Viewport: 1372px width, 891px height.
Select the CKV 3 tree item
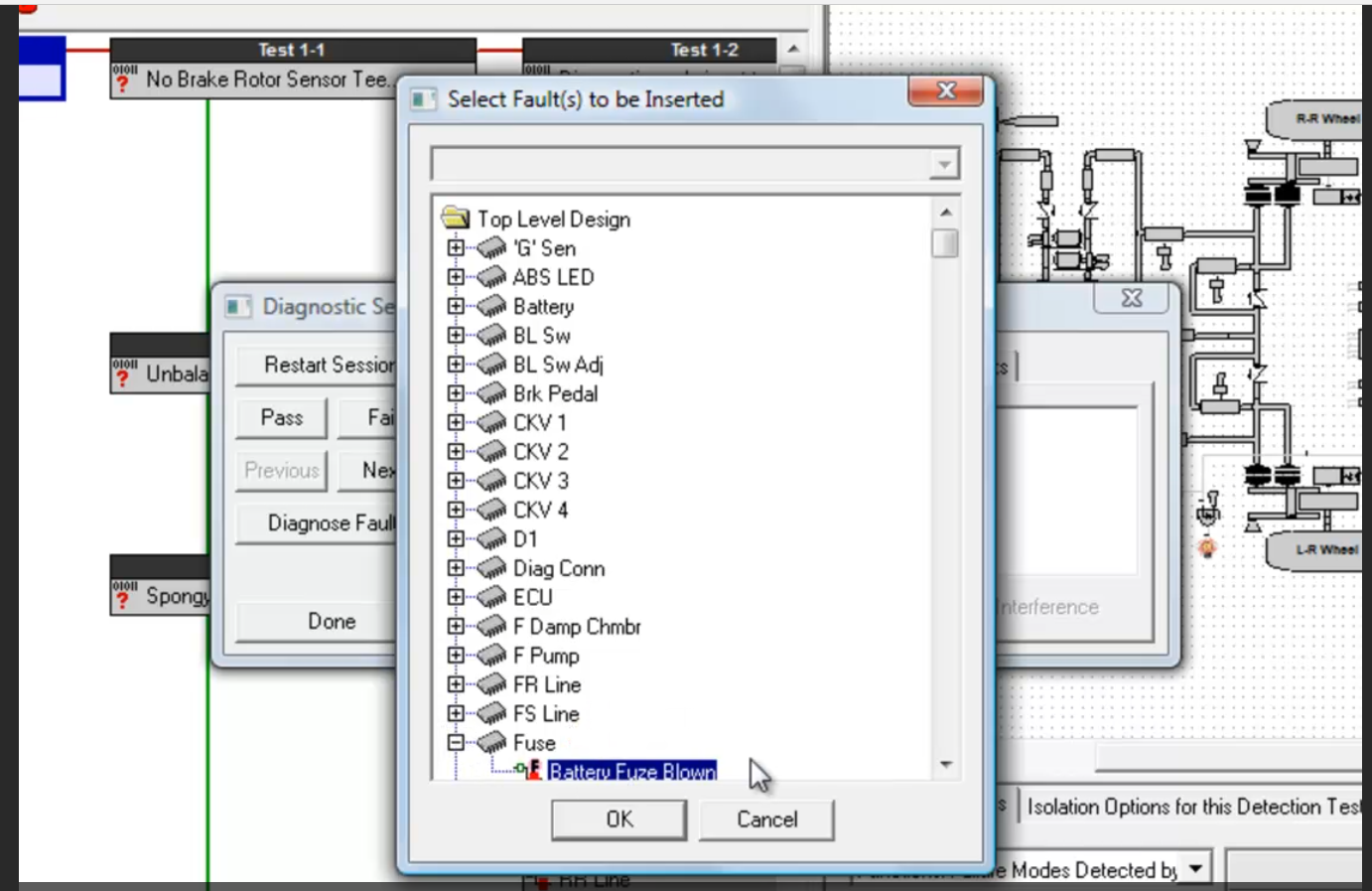click(540, 481)
